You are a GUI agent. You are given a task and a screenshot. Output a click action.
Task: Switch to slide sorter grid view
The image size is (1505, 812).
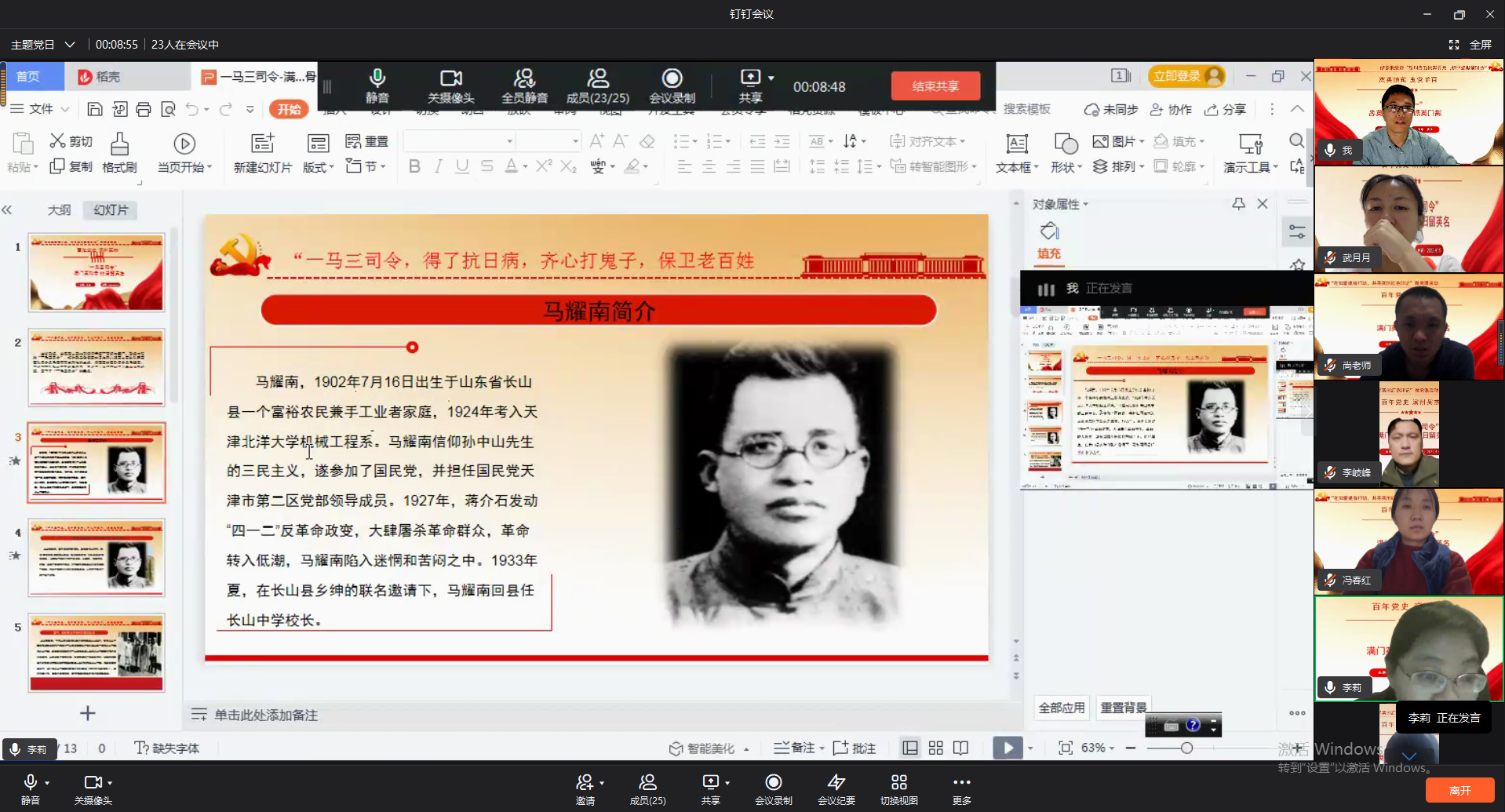click(935, 748)
